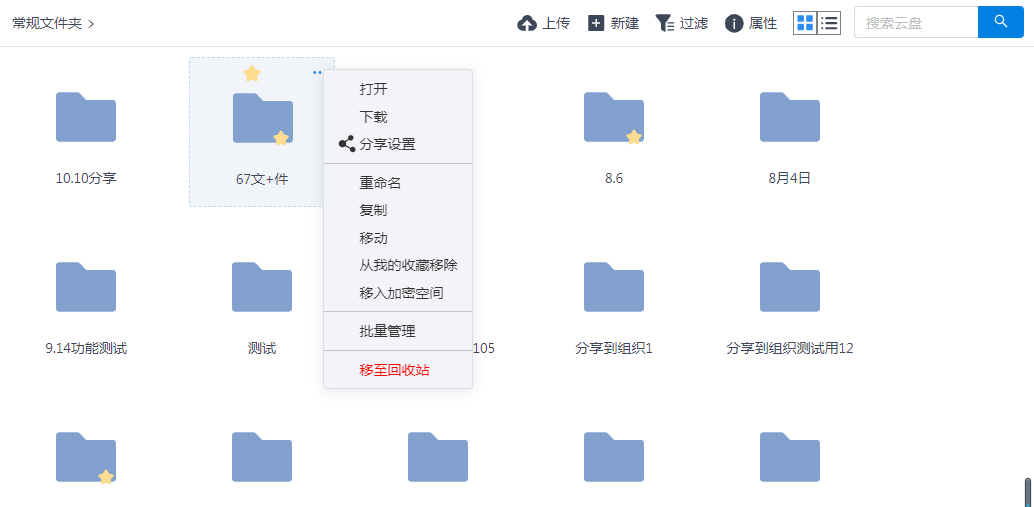Viewport: 1034px width, 507px height.
Task: Open the 9.14功能测试 folder
Action: point(86,287)
